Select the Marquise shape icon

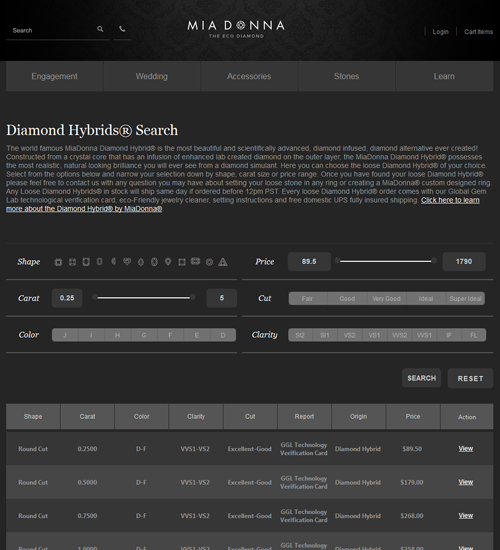point(141,262)
